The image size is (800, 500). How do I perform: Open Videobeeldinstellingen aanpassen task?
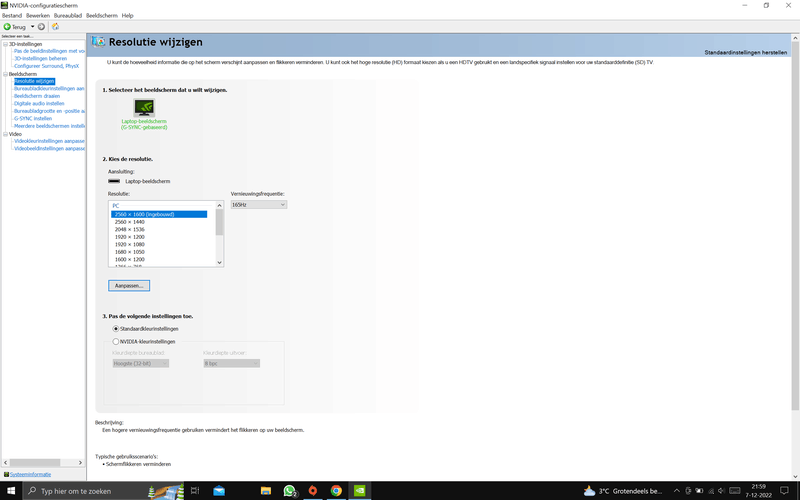[49, 148]
